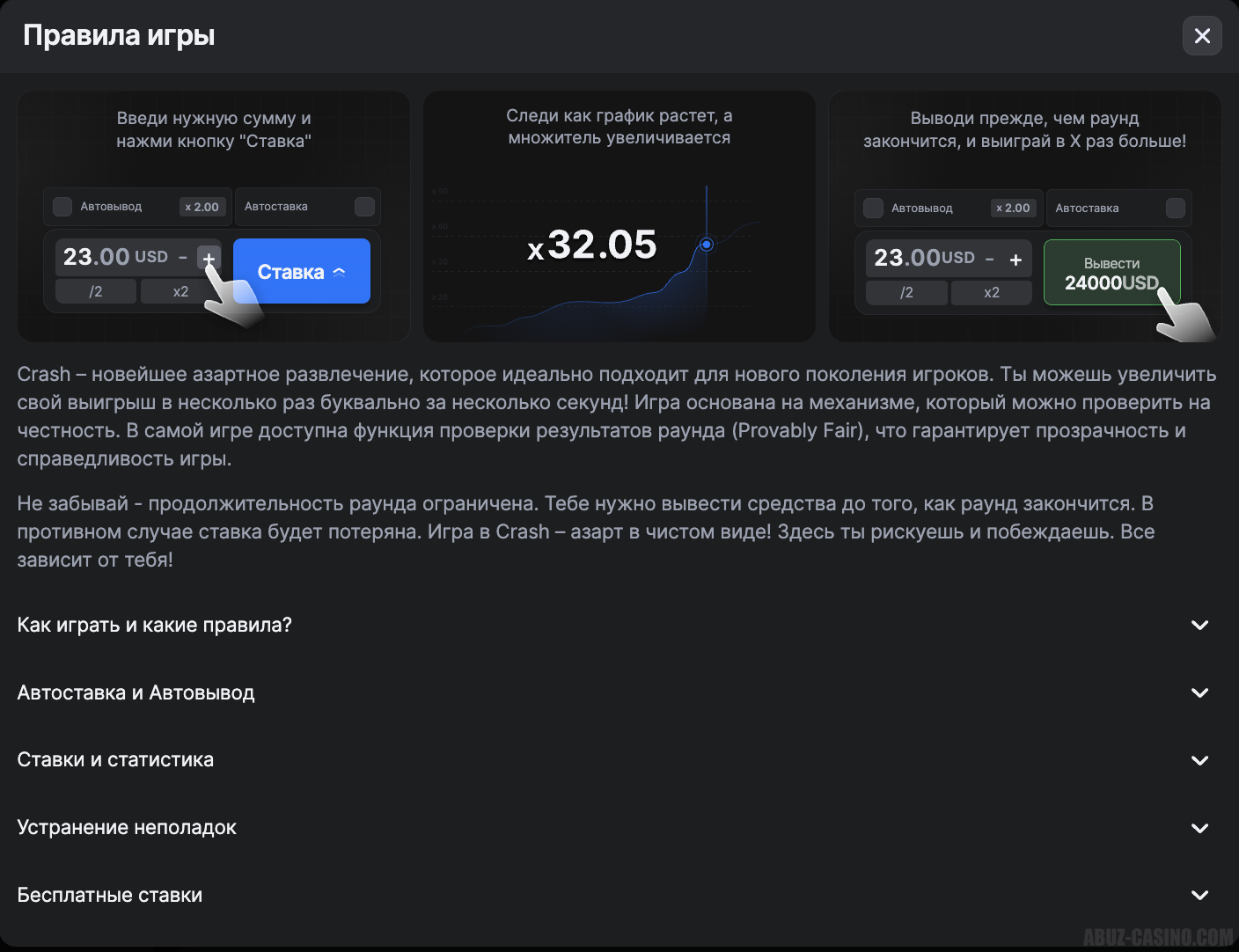Toggle Автовывод checkbox in third panel
This screenshot has height=952, width=1239.
(x=873, y=209)
